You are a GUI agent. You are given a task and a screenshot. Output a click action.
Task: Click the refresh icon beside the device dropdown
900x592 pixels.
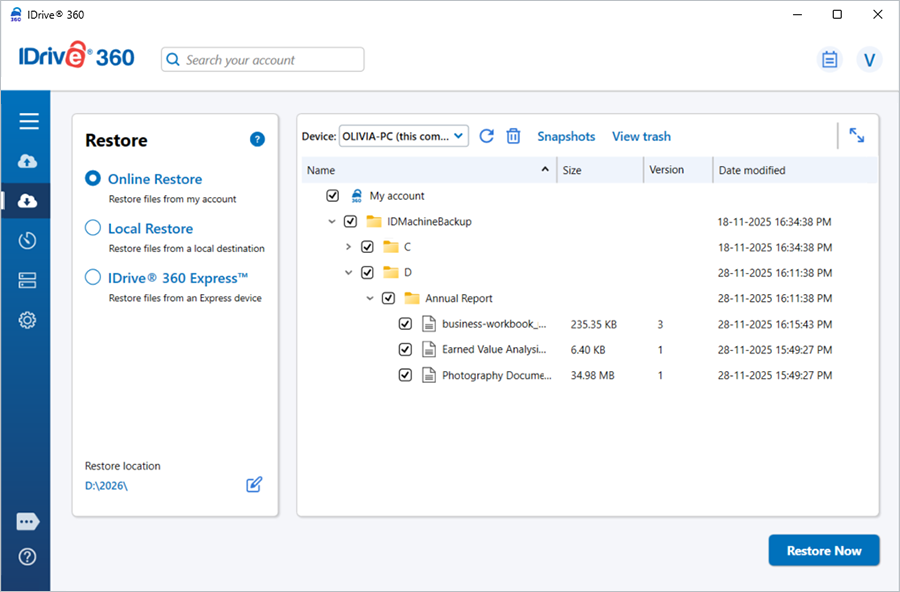click(x=487, y=136)
